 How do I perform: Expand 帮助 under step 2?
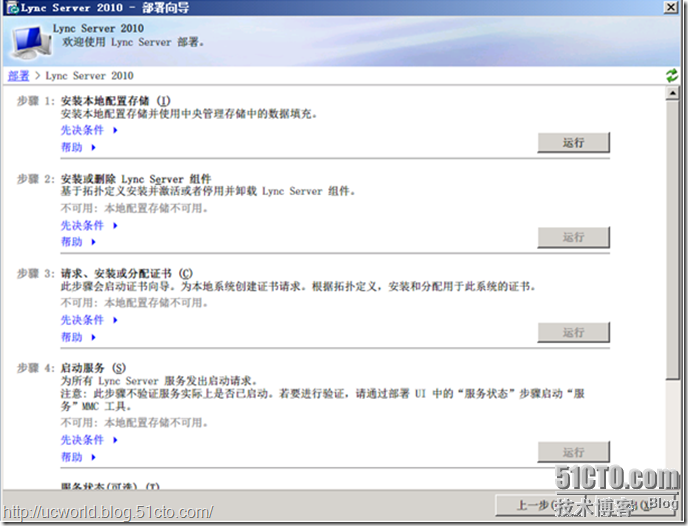tap(78, 242)
